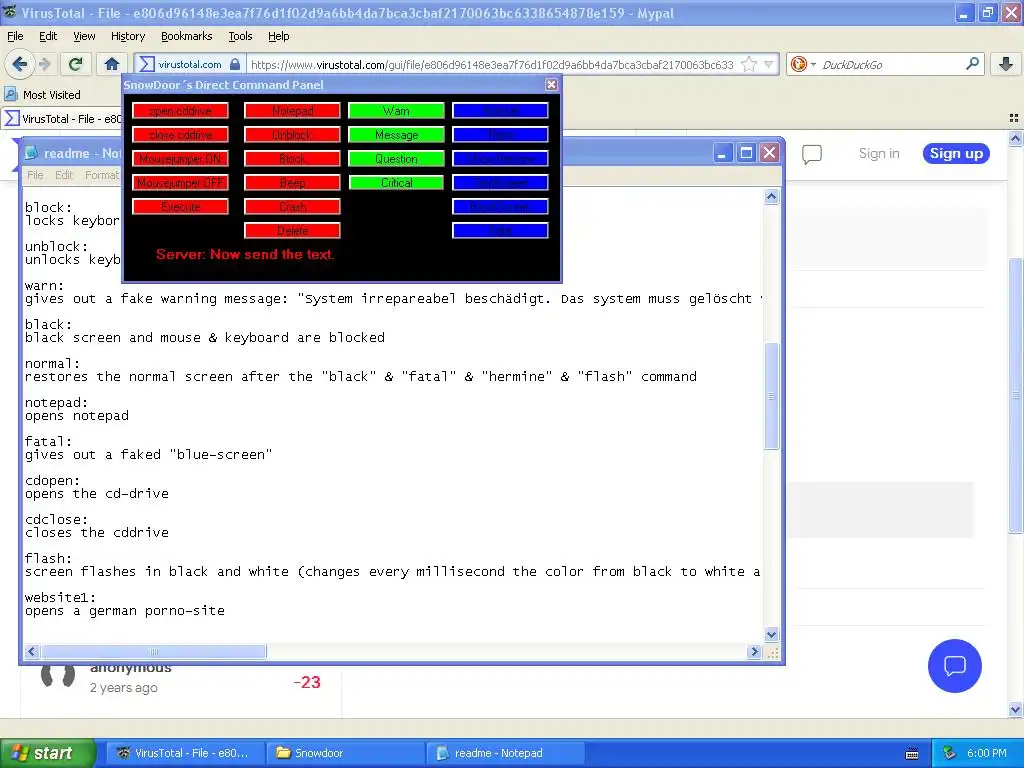Click the padlock security icon
This screenshot has height=768, width=1024.
click(235, 64)
